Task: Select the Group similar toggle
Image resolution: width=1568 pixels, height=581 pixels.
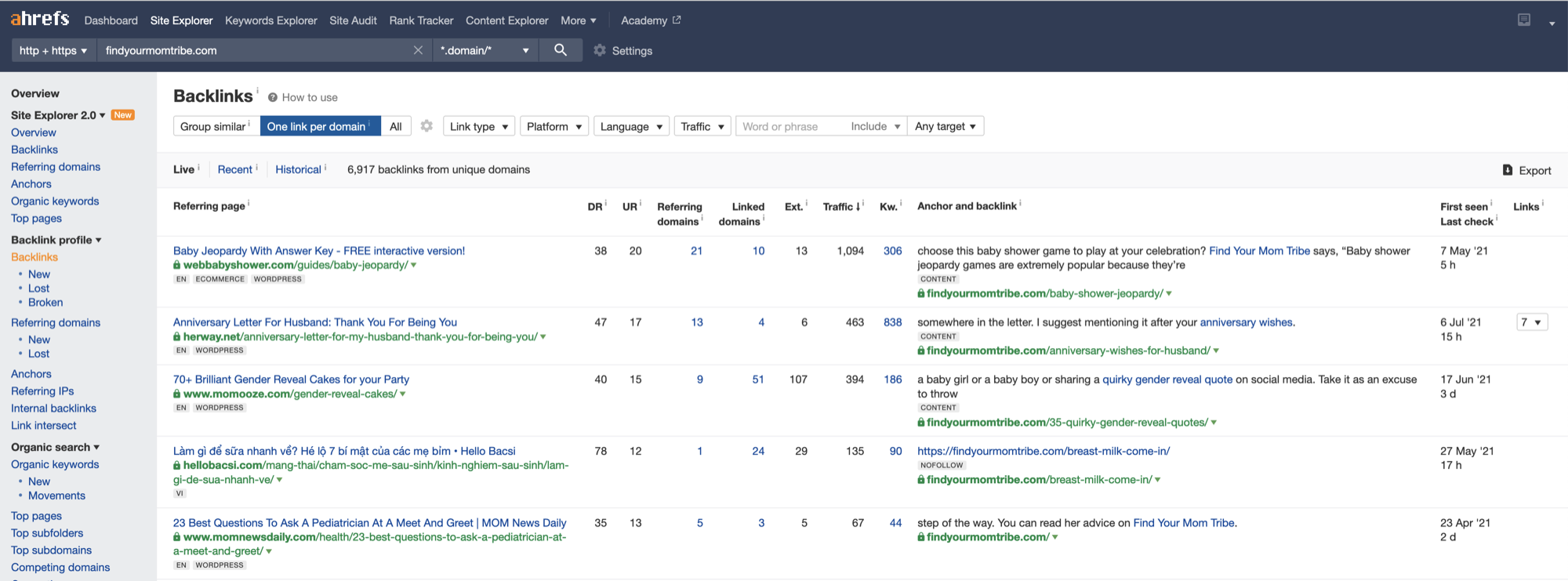Action: [216, 126]
